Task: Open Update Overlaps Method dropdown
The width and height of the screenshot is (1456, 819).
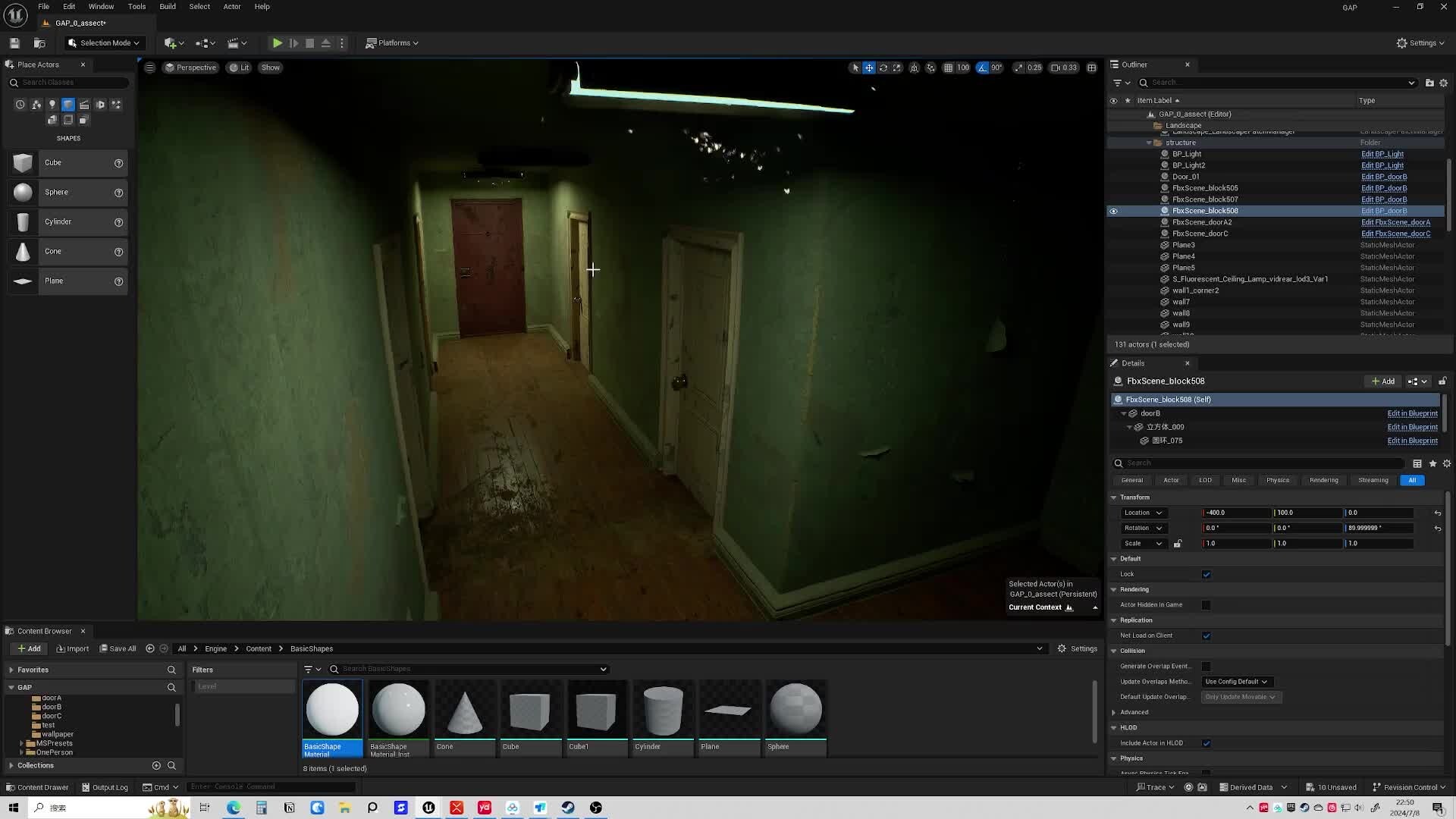Action: pyautogui.click(x=1236, y=682)
